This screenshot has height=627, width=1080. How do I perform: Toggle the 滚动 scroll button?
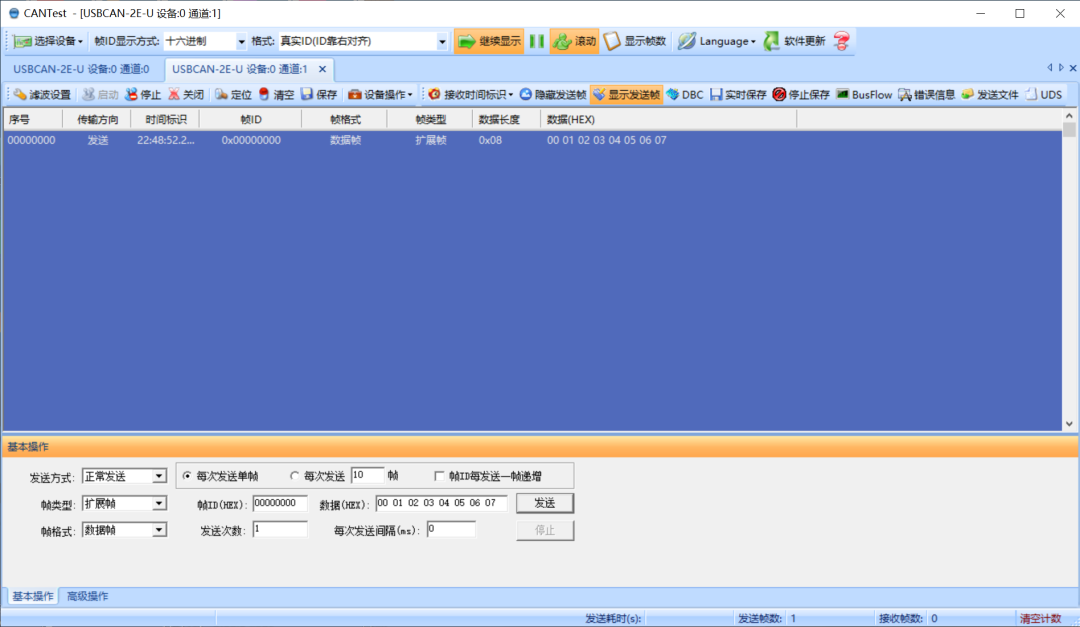pyautogui.click(x=574, y=41)
